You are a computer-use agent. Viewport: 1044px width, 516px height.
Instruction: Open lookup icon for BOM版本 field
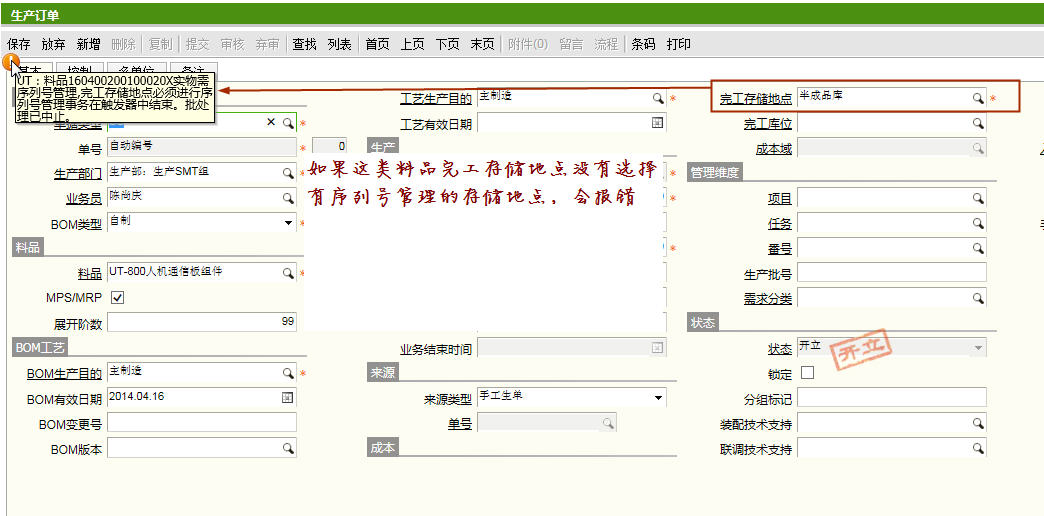(x=288, y=449)
